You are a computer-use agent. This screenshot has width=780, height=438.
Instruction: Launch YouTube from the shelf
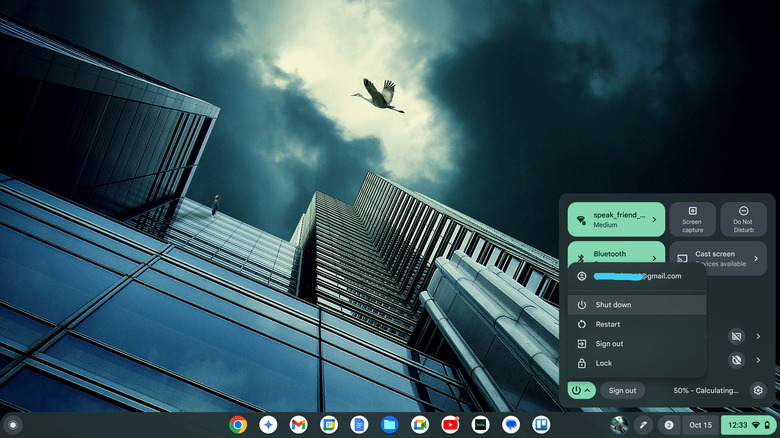tap(450, 425)
